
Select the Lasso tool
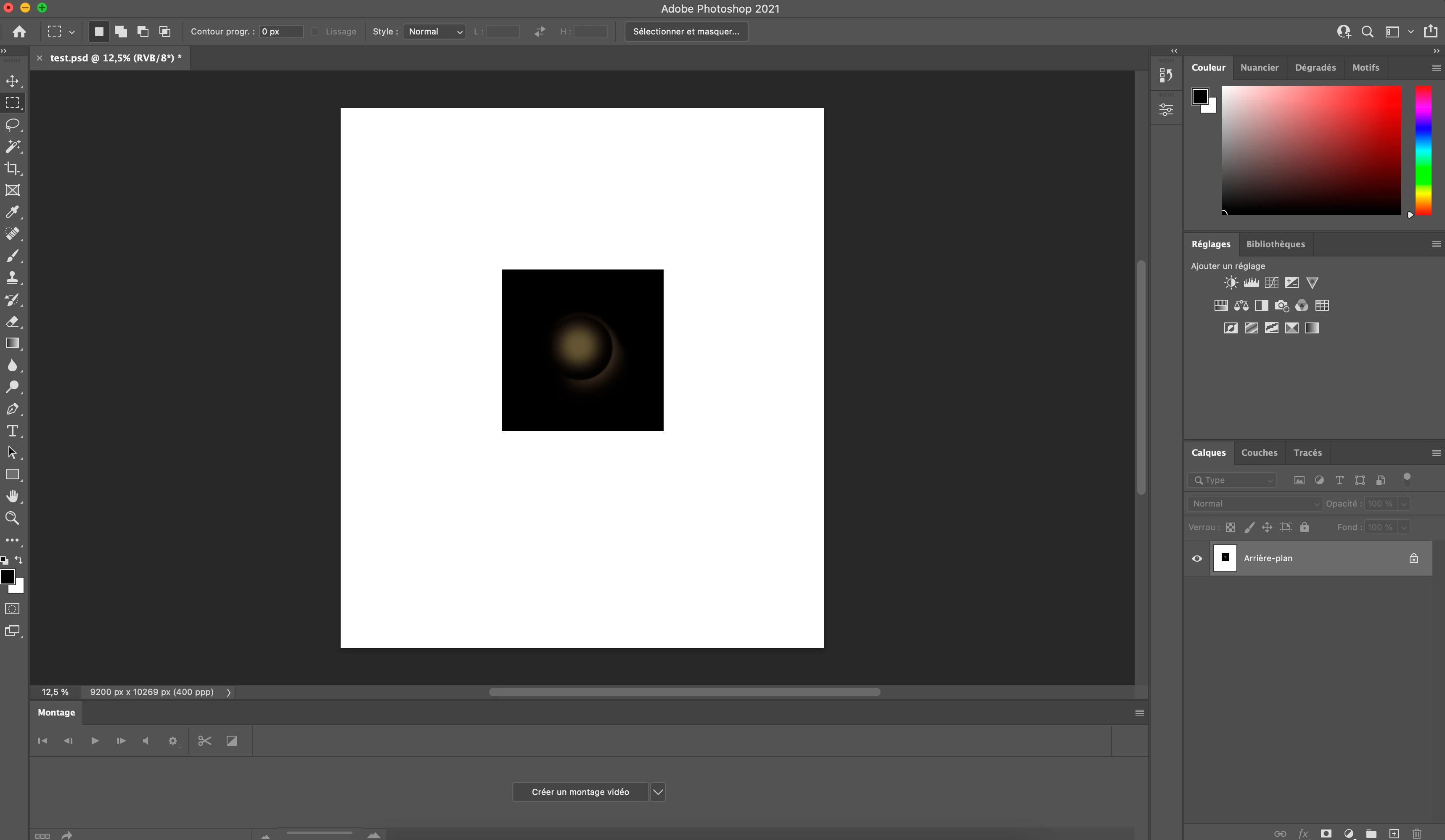(x=12, y=125)
